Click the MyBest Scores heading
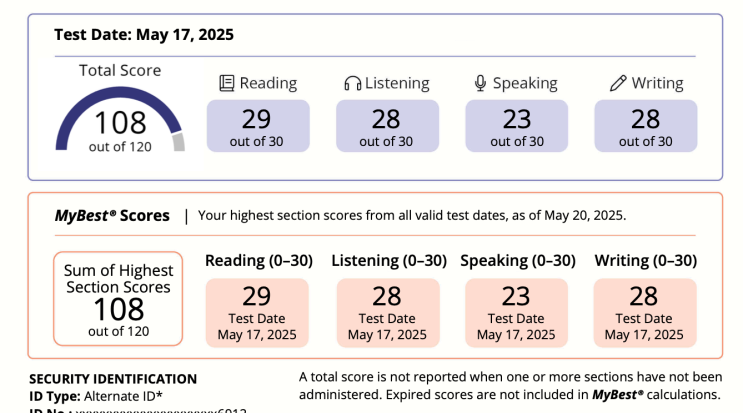Image resolution: width=743 pixels, height=413 pixels. 112,215
